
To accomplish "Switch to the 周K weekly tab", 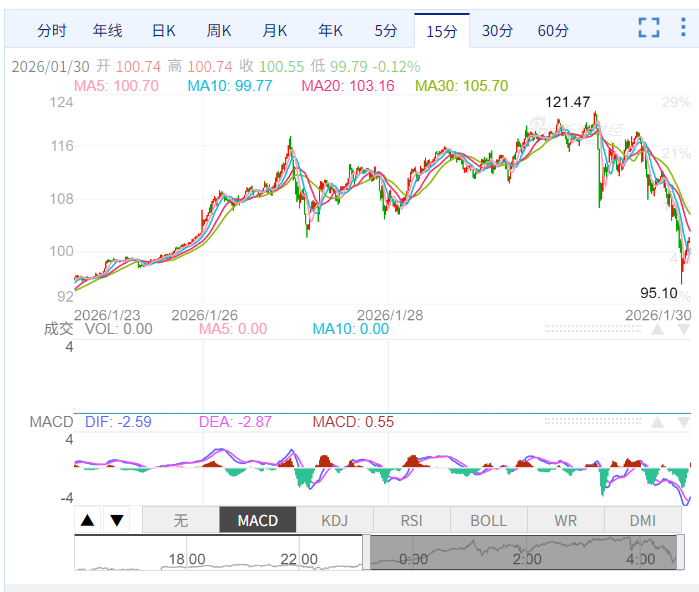I will click(x=219, y=31).
